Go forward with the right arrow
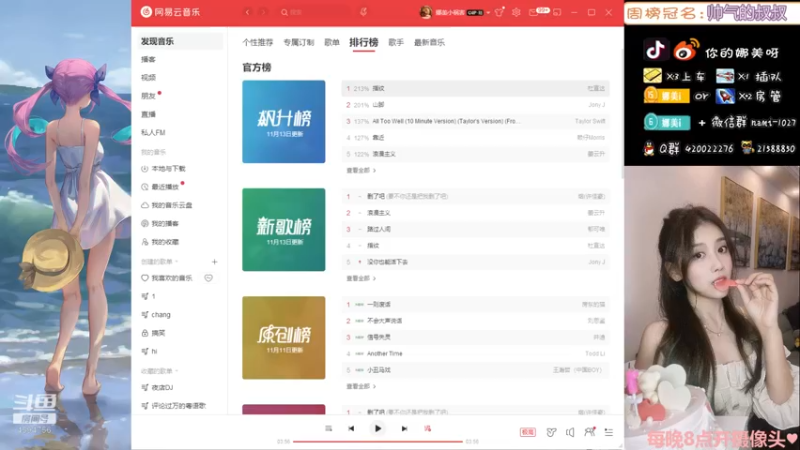The width and height of the screenshot is (800, 450). pyautogui.click(x=263, y=12)
